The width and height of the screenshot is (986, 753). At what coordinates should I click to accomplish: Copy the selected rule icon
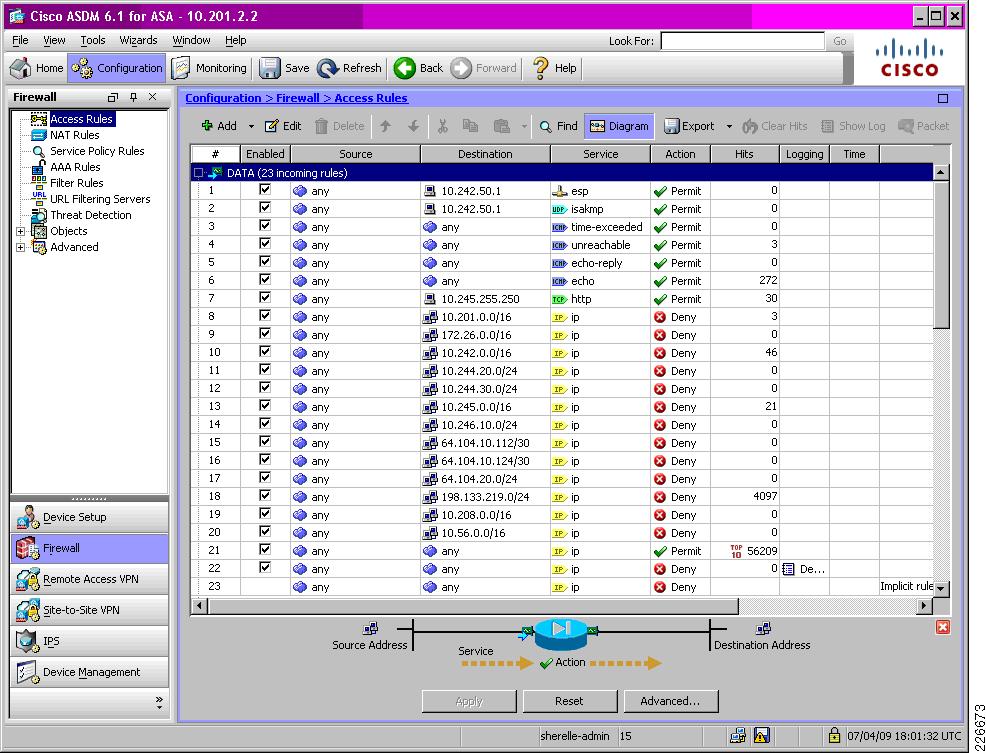(470, 126)
